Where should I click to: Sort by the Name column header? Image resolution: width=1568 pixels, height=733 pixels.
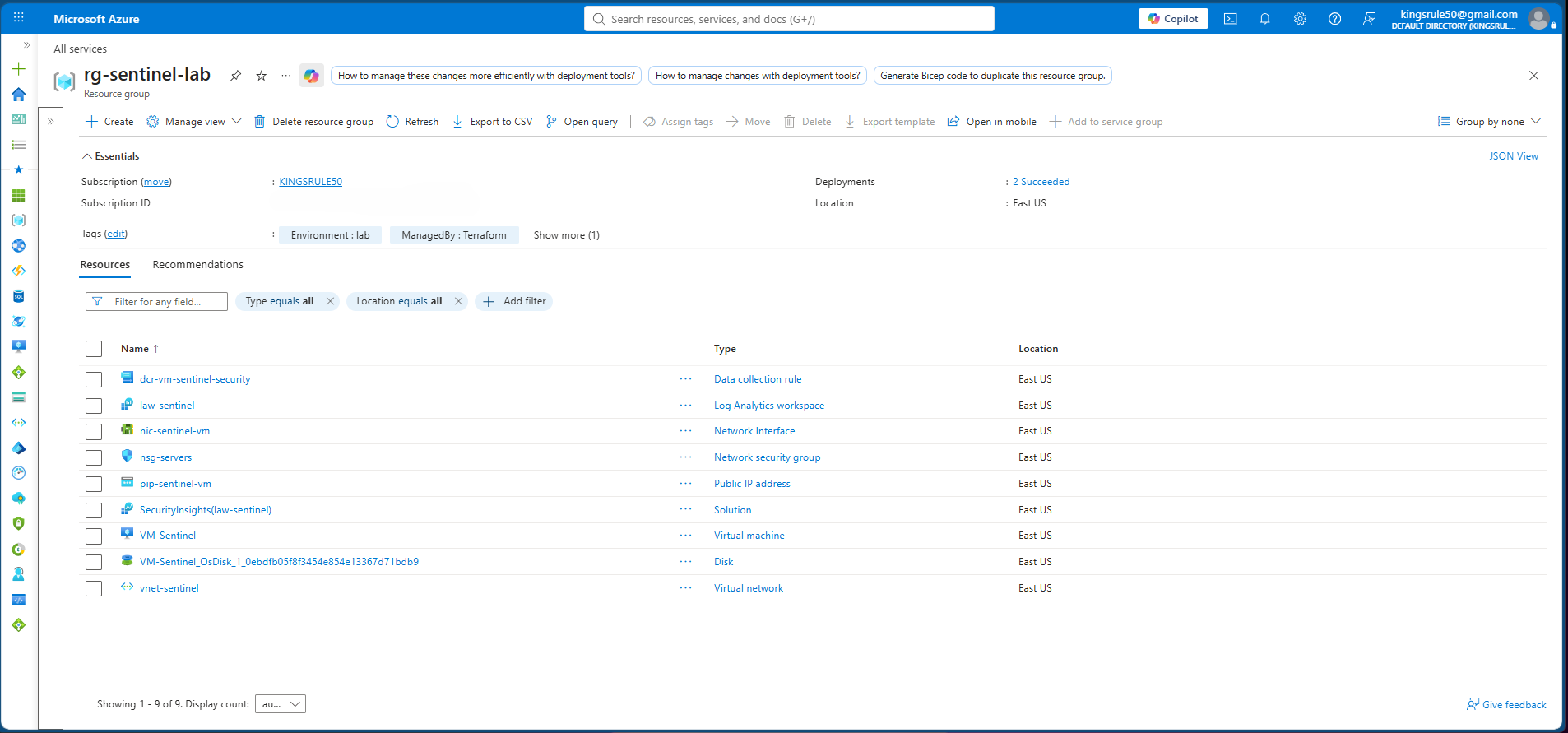[x=140, y=349]
